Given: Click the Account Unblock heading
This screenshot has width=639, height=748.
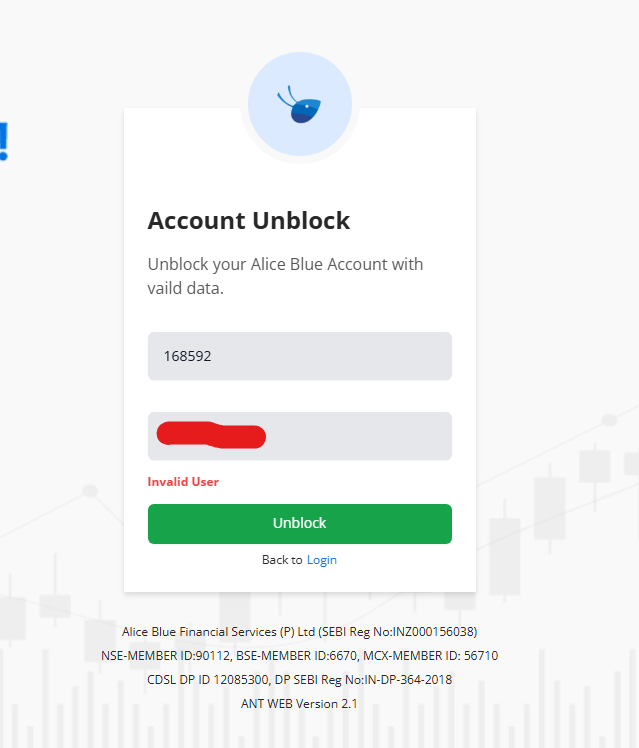Looking at the screenshot, I should [x=249, y=220].
